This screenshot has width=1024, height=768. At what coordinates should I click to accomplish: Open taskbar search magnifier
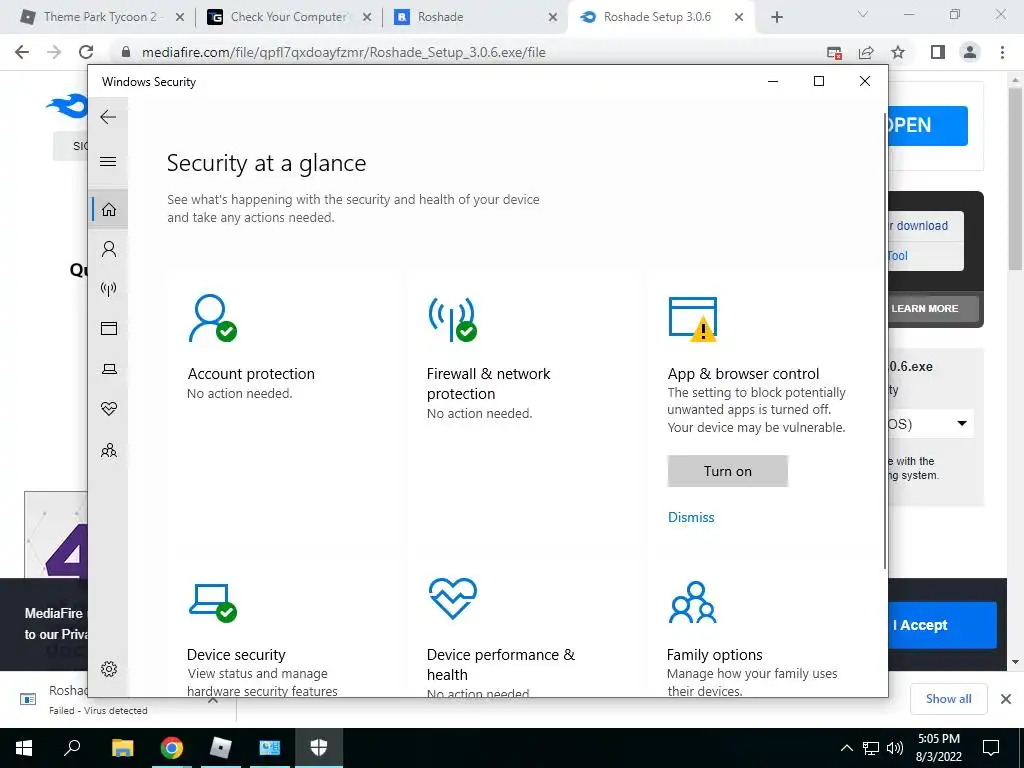[x=72, y=748]
